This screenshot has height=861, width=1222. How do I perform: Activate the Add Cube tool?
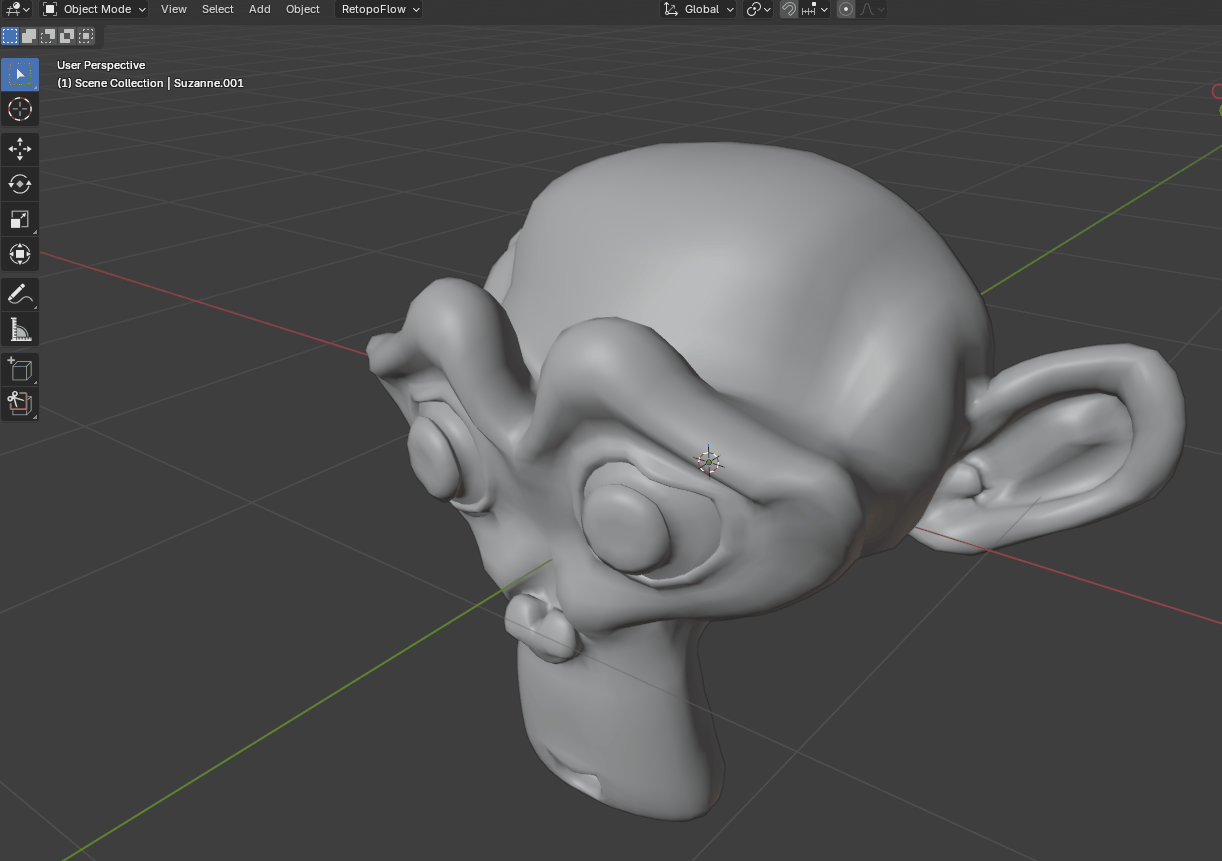coord(20,369)
